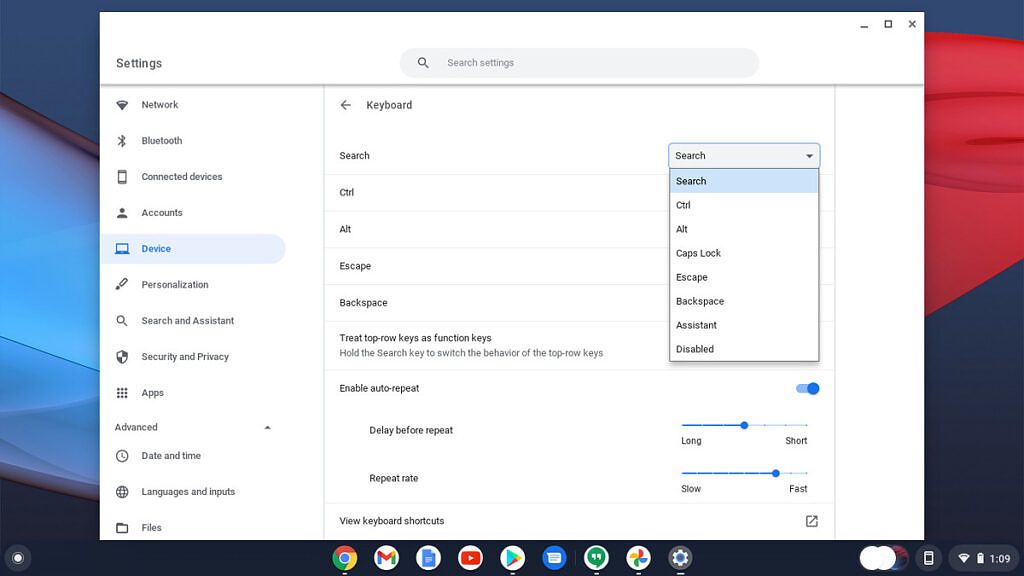
Task: Disable the Enable auto-repeat toggle
Action: (806, 388)
